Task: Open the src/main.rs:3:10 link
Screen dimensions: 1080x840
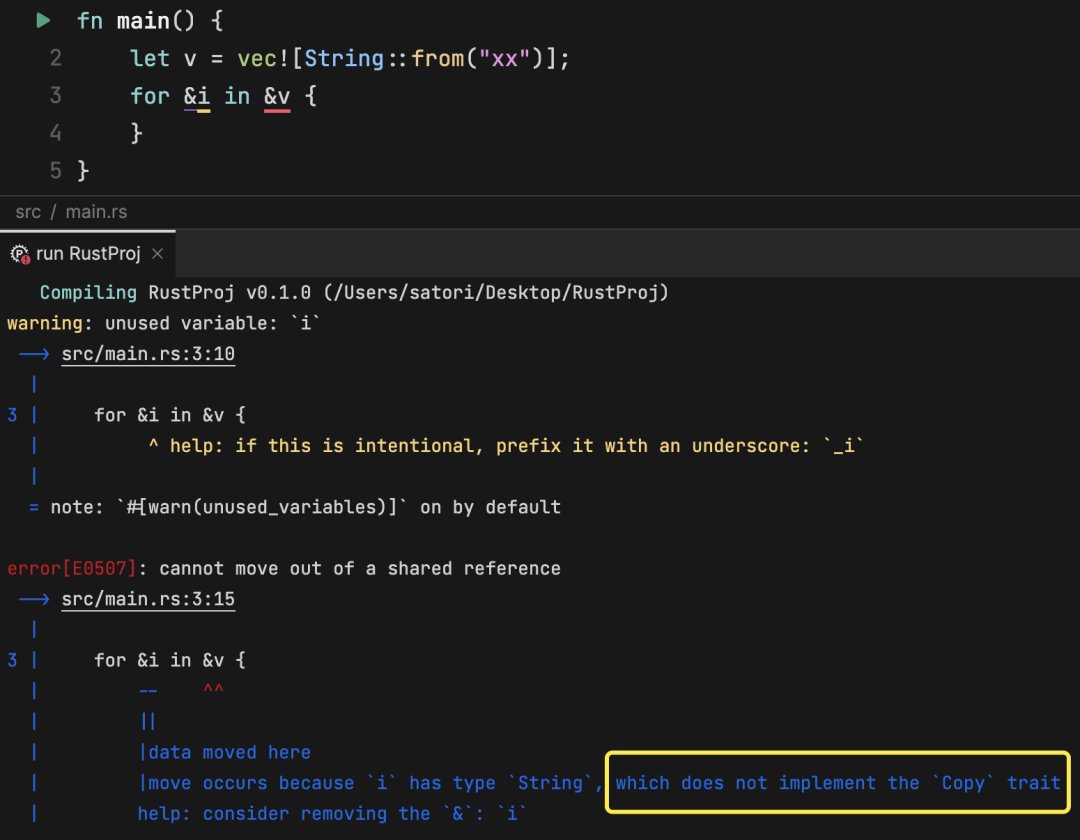Action: pos(148,354)
